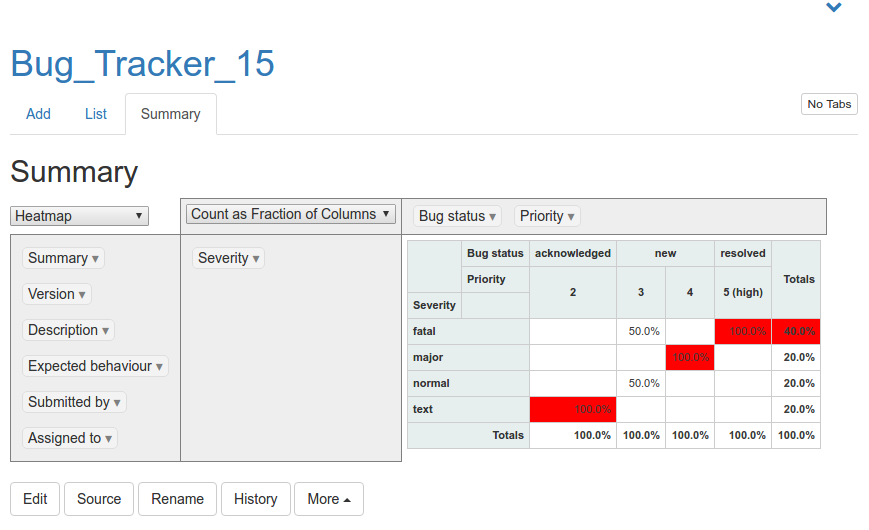
Task: Open the Expected behaviour attribute filter
Action: coord(160,367)
